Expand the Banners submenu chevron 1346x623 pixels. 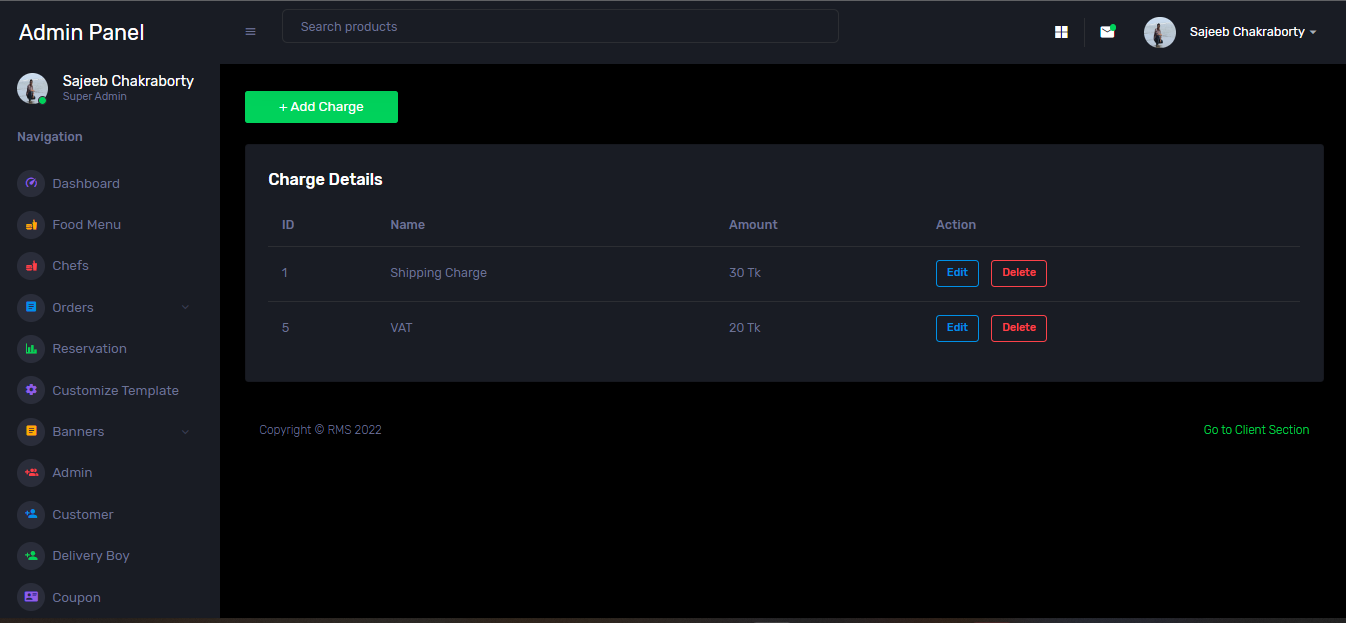pyautogui.click(x=185, y=432)
